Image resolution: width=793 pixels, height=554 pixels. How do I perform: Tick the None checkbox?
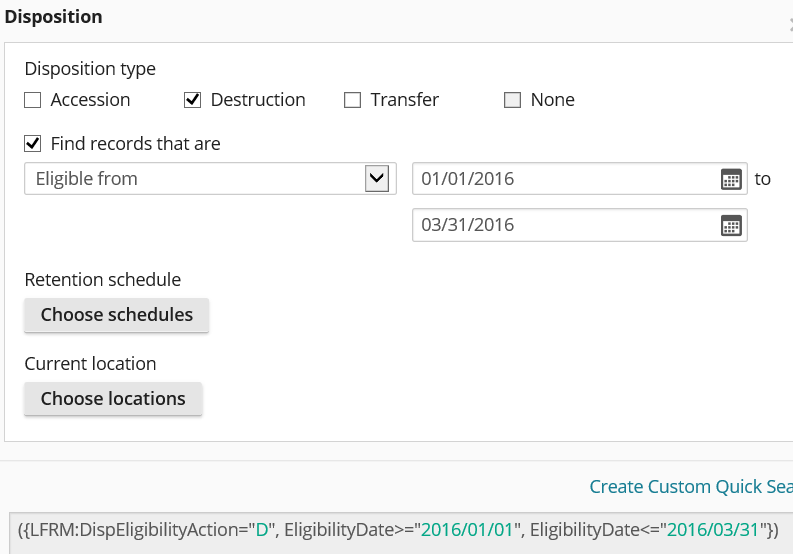tap(512, 100)
